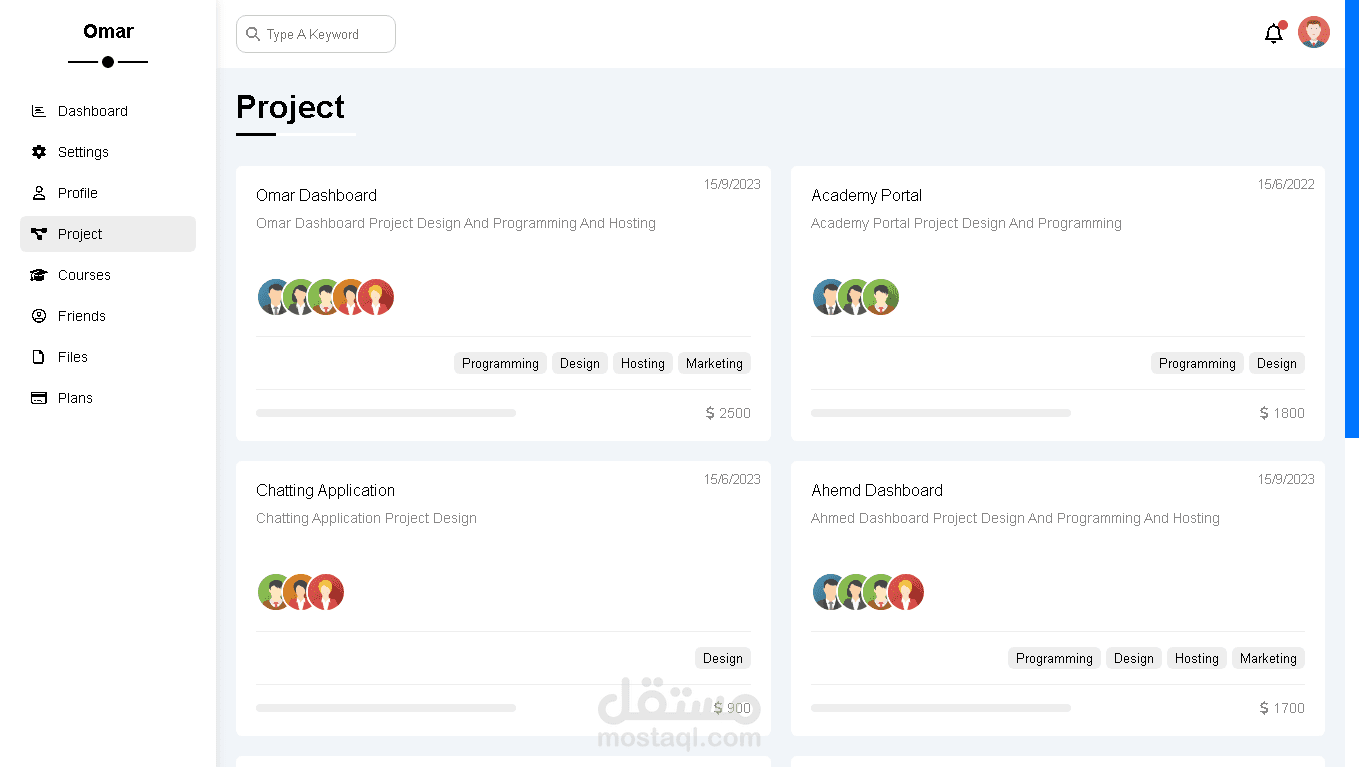Viewport: 1359px width, 767px height.
Task: Click the blue vertical page scrollbar
Action: point(1352,218)
